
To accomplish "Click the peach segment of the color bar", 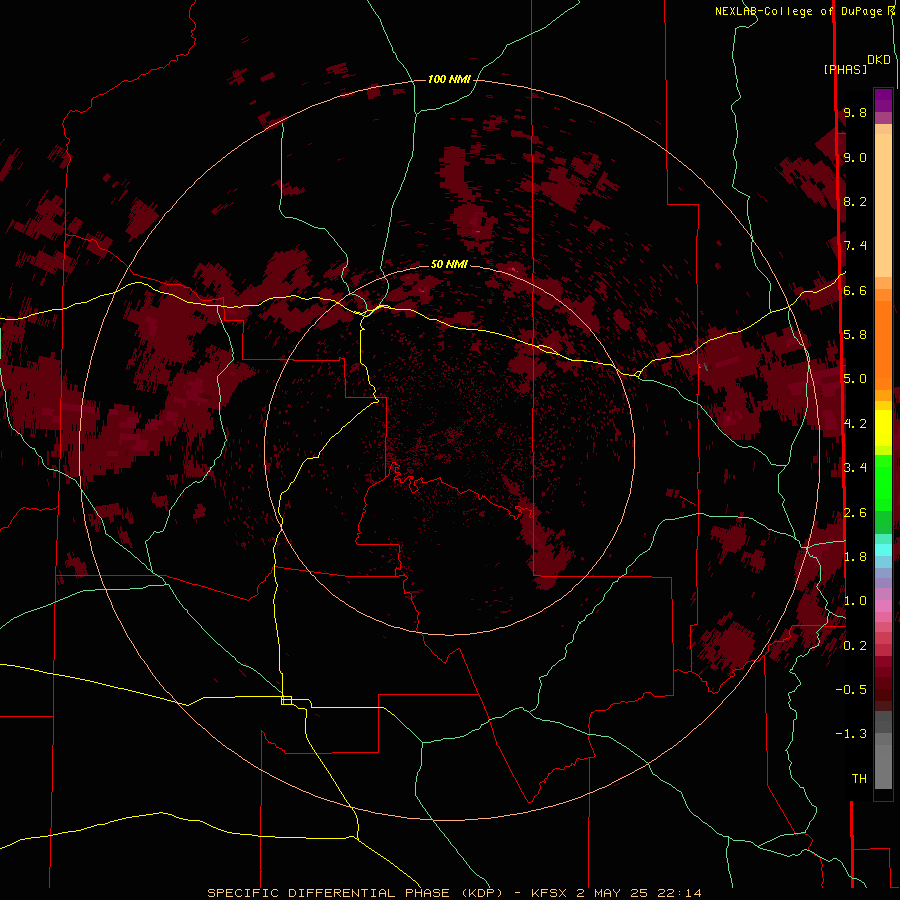I will click(x=883, y=204).
